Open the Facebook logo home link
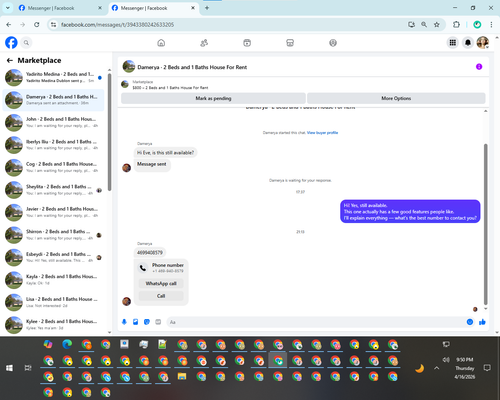This screenshot has height=400, width=500. 11,43
